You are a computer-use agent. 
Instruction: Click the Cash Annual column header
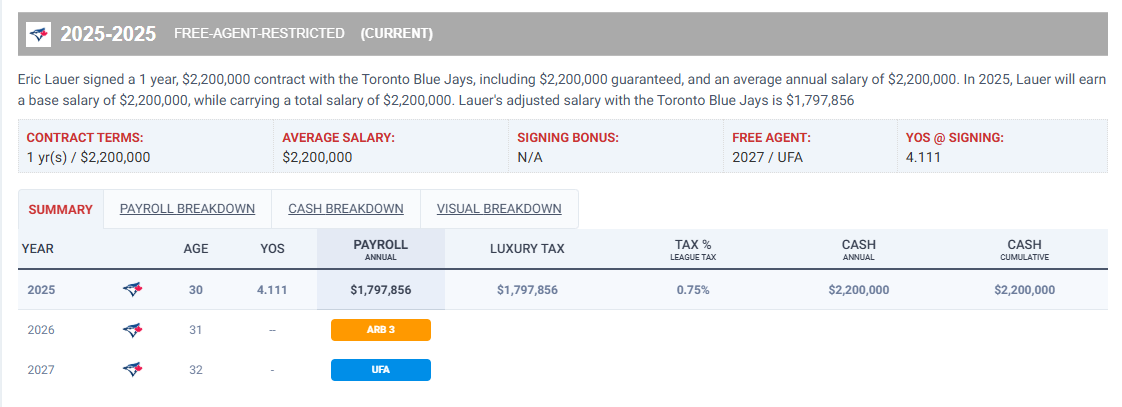(x=858, y=249)
